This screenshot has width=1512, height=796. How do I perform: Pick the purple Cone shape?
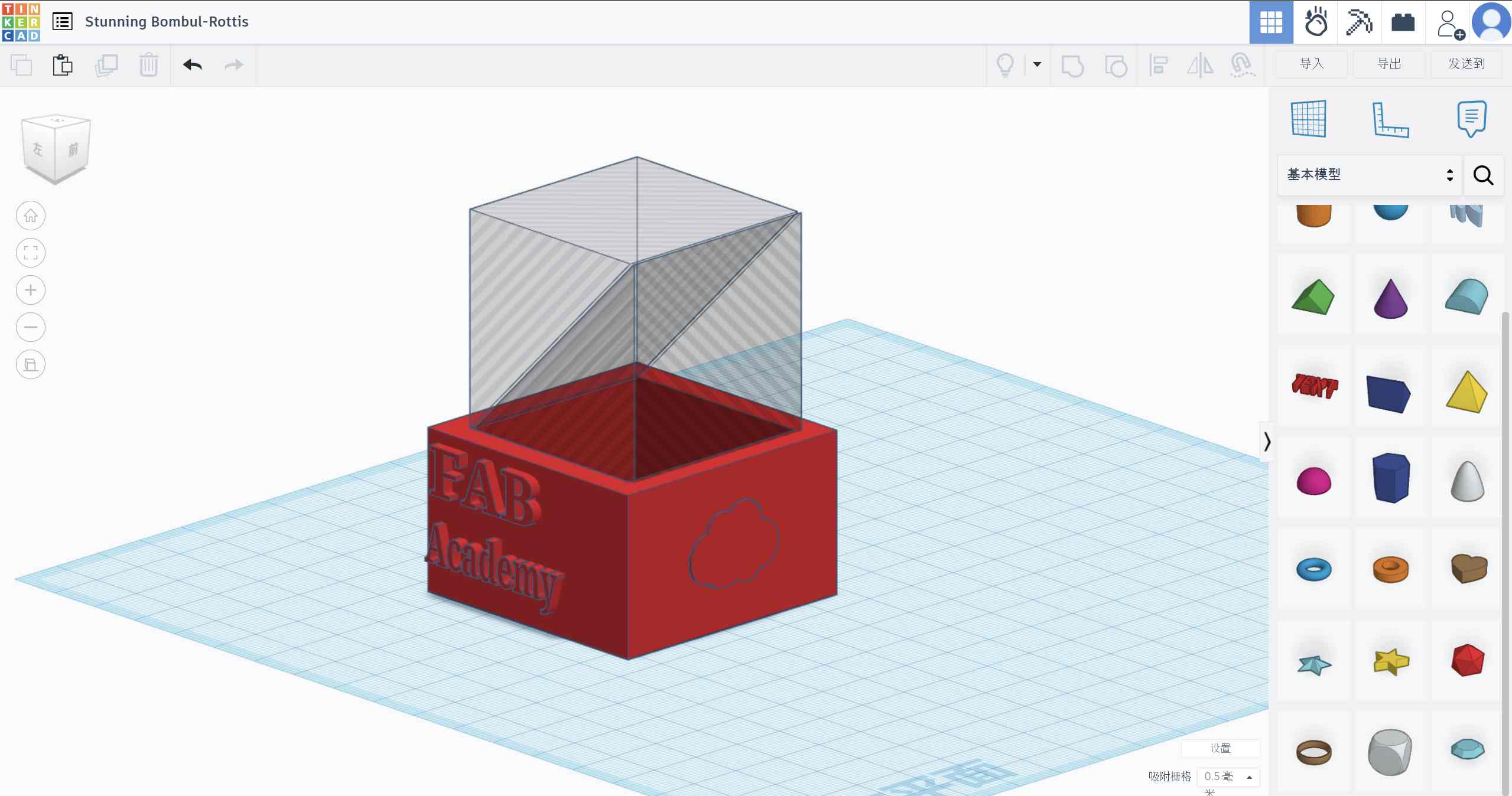[x=1390, y=298]
